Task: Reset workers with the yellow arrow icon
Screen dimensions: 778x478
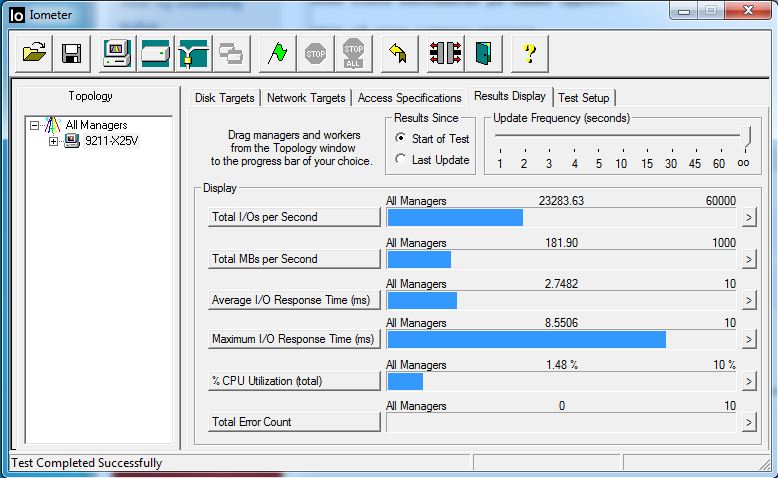Action: (399, 53)
